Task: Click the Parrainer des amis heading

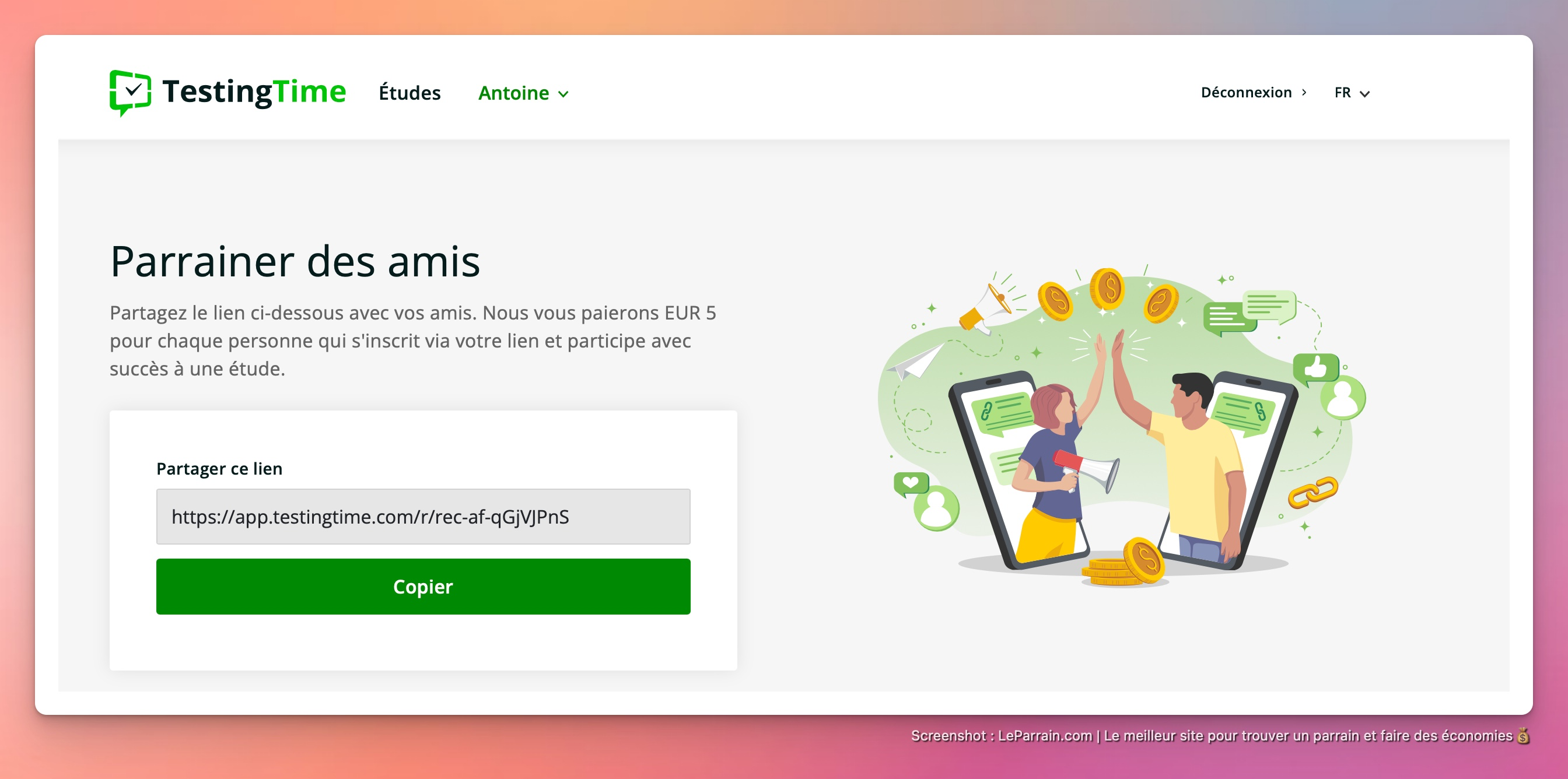Action: pos(295,262)
